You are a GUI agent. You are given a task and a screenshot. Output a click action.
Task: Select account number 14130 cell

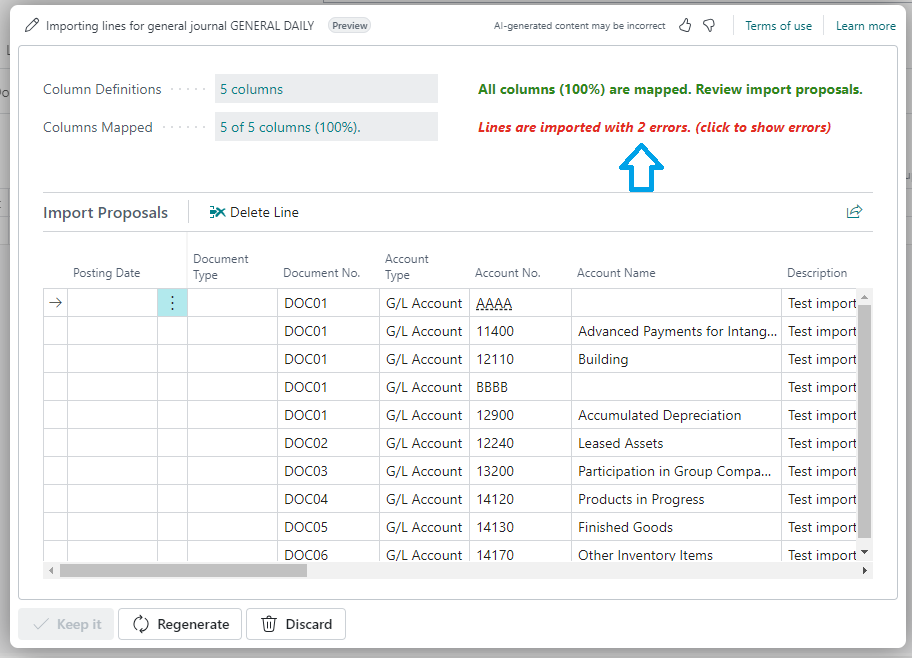coord(520,527)
